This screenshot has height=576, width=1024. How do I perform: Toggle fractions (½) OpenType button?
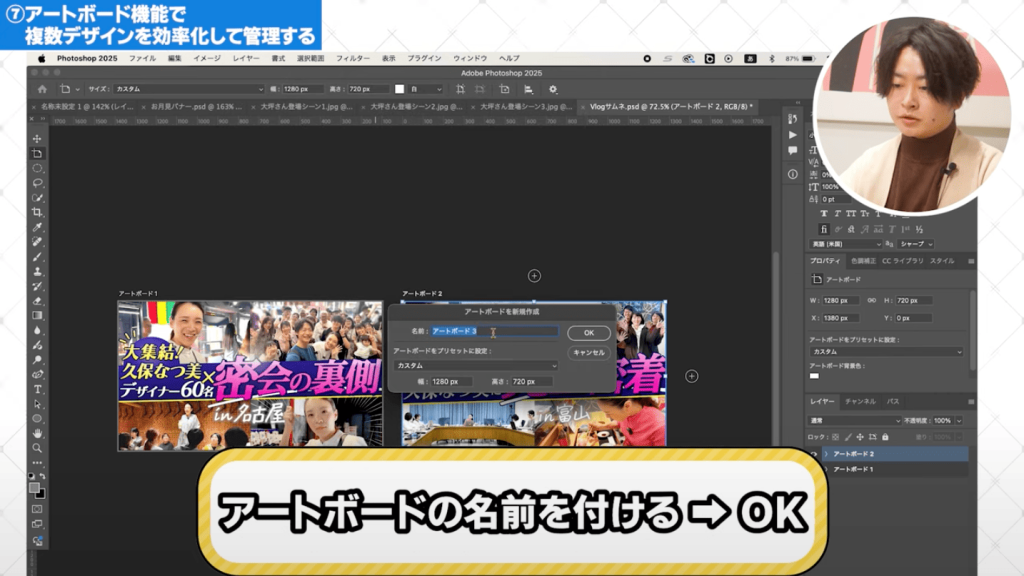[x=919, y=229]
